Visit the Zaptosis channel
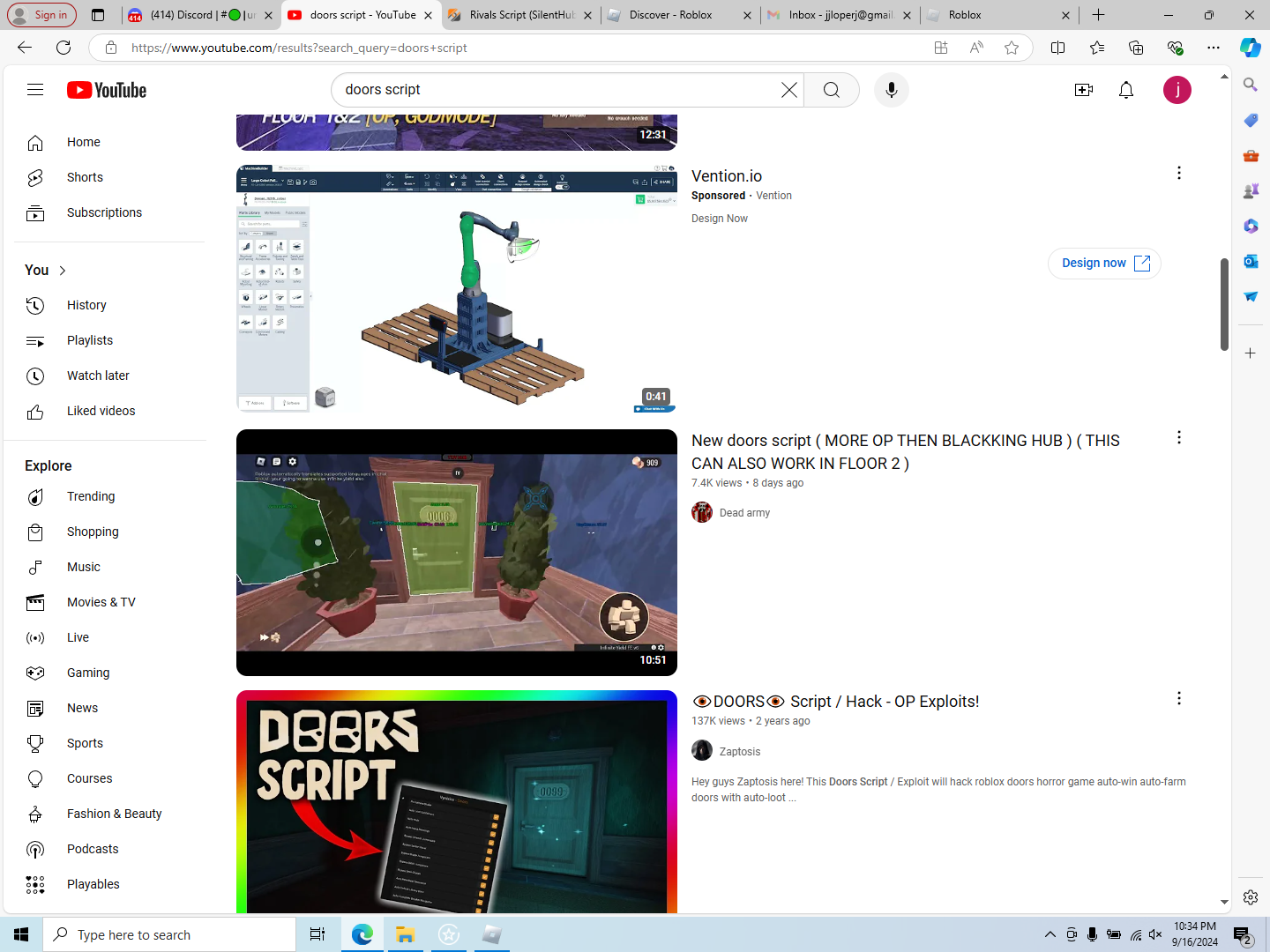This screenshot has width=1270, height=952. pyautogui.click(x=739, y=752)
